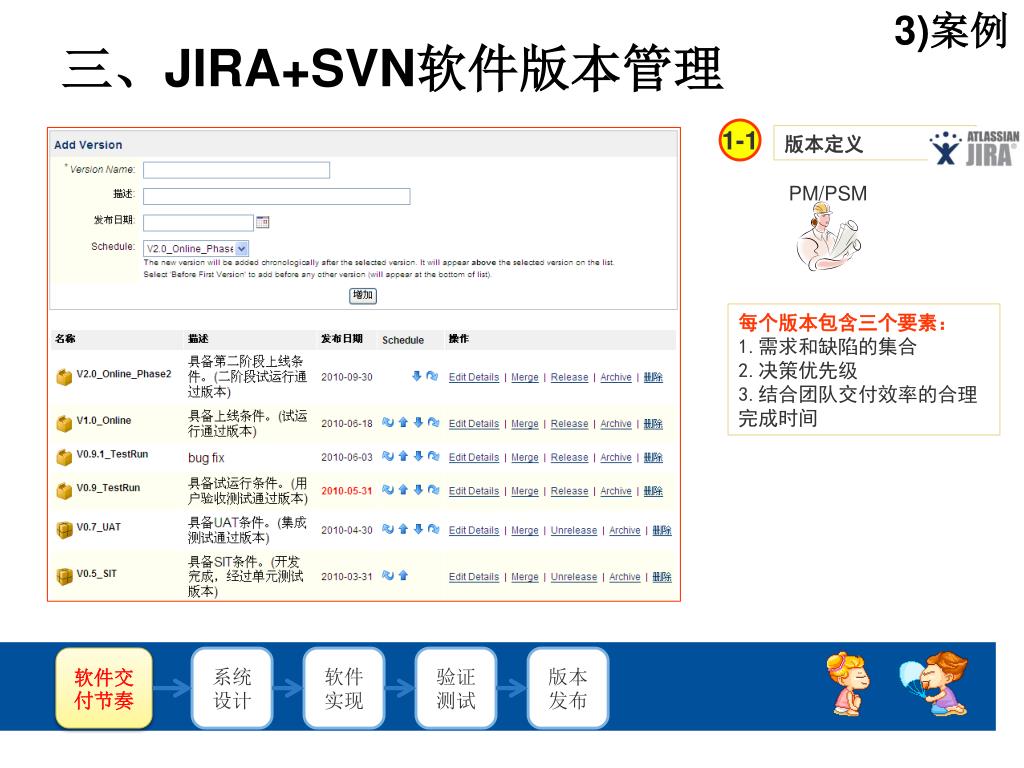Move V0.9_TestRun up one position

coord(403,489)
